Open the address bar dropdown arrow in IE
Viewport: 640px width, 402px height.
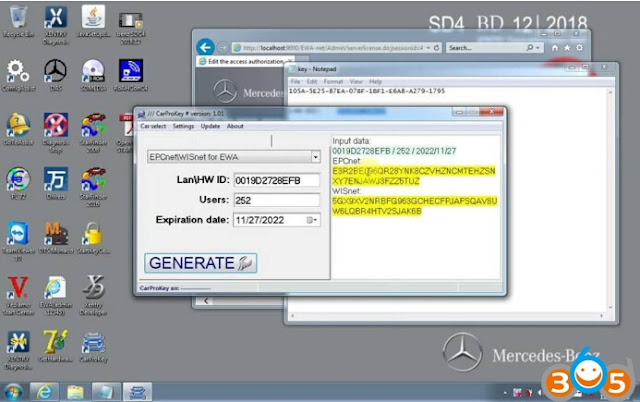pyautogui.click(x=428, y=48)
